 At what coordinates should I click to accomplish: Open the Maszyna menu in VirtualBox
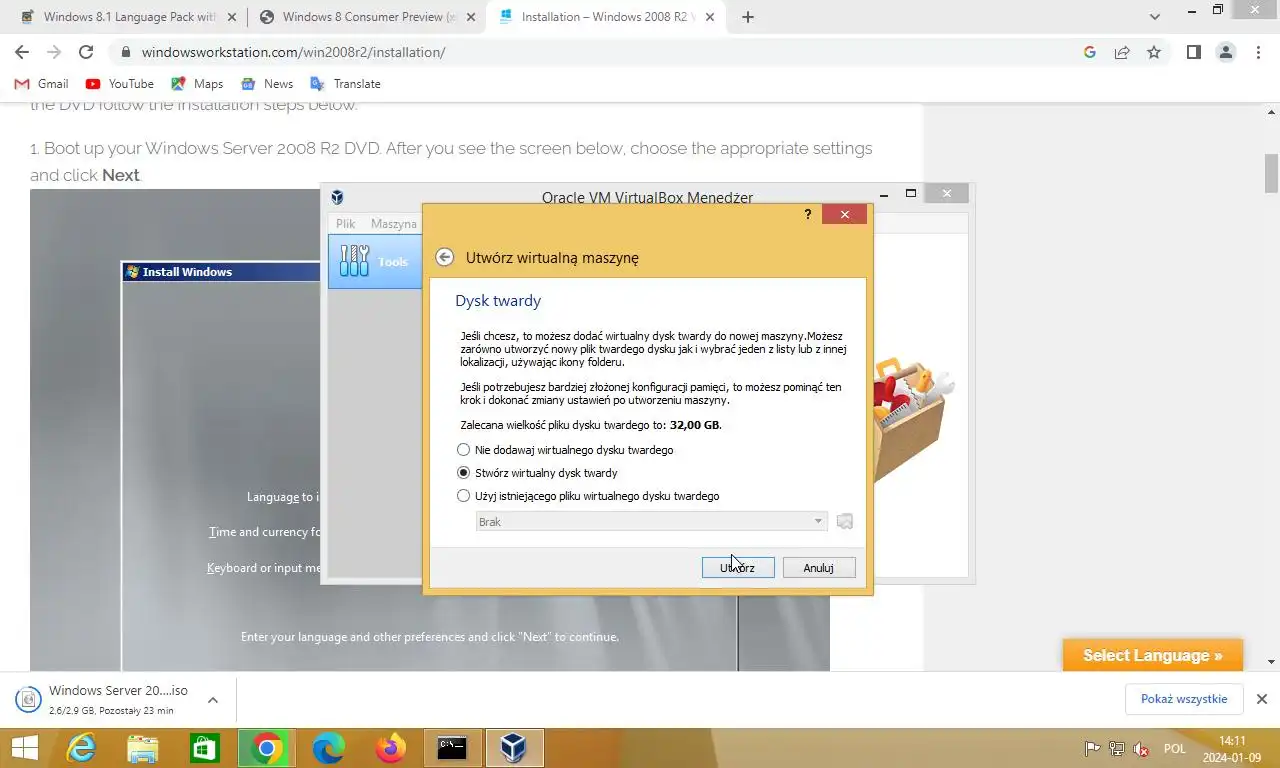(x=394, y=224)
